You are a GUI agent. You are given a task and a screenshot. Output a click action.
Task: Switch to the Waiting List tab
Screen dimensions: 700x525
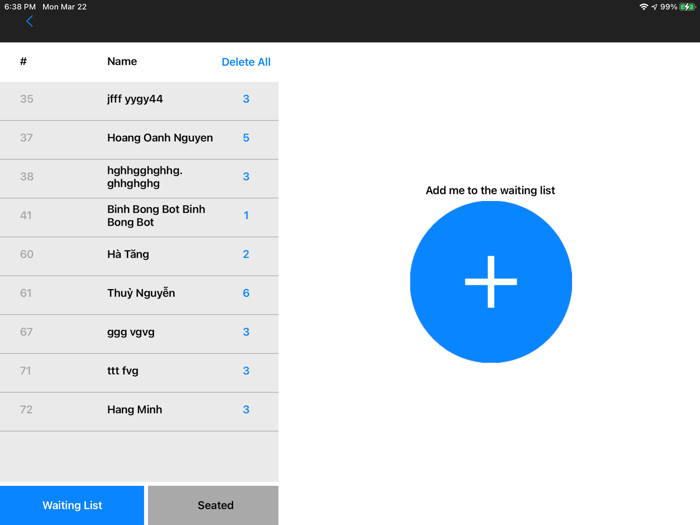pyautogui.click(x=72, y=505)
